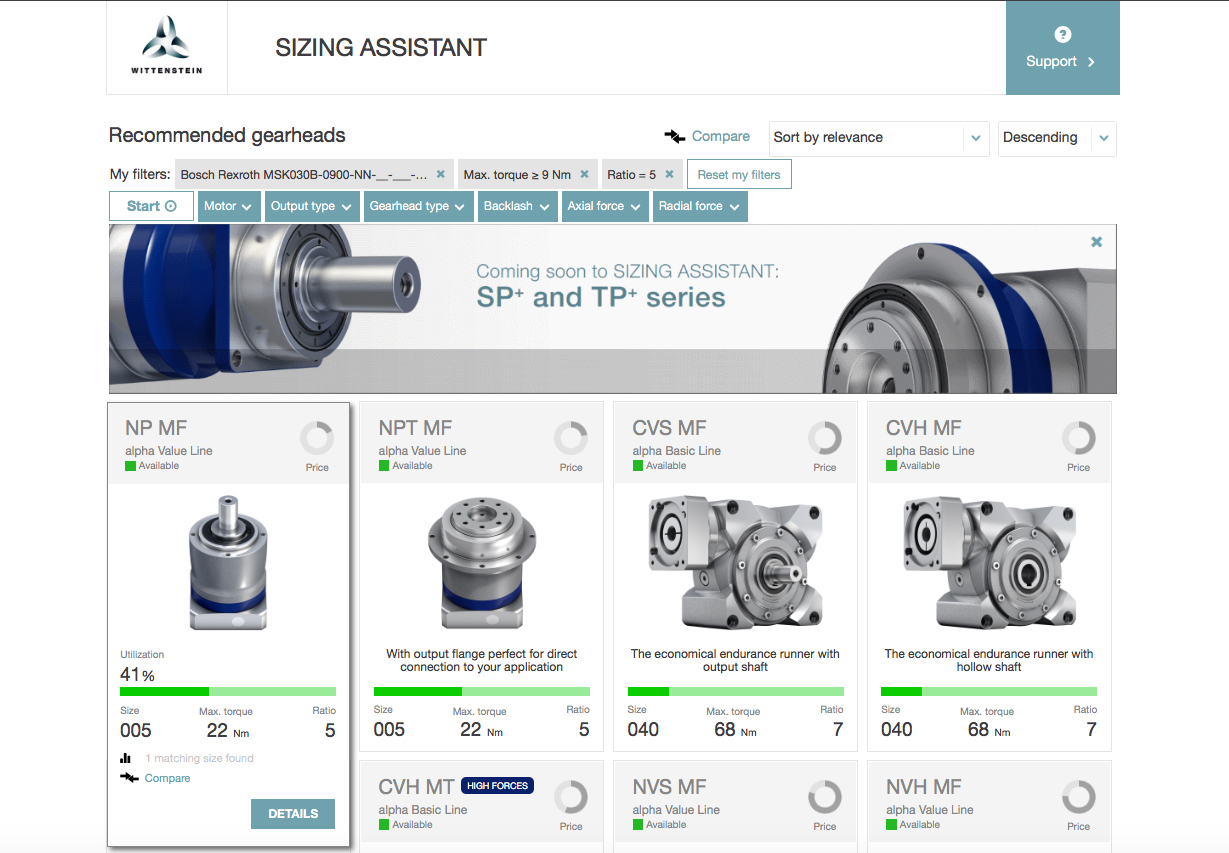1229x853 pixels.
Task: Remove the Max. torque ≥ 9 Nm filter
Action: 585,174
